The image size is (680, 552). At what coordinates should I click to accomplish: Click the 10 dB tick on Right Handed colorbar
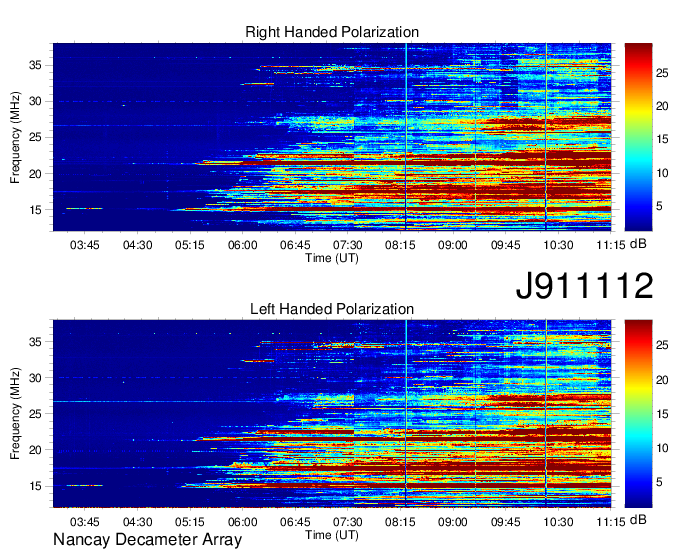tap(662, 173)
